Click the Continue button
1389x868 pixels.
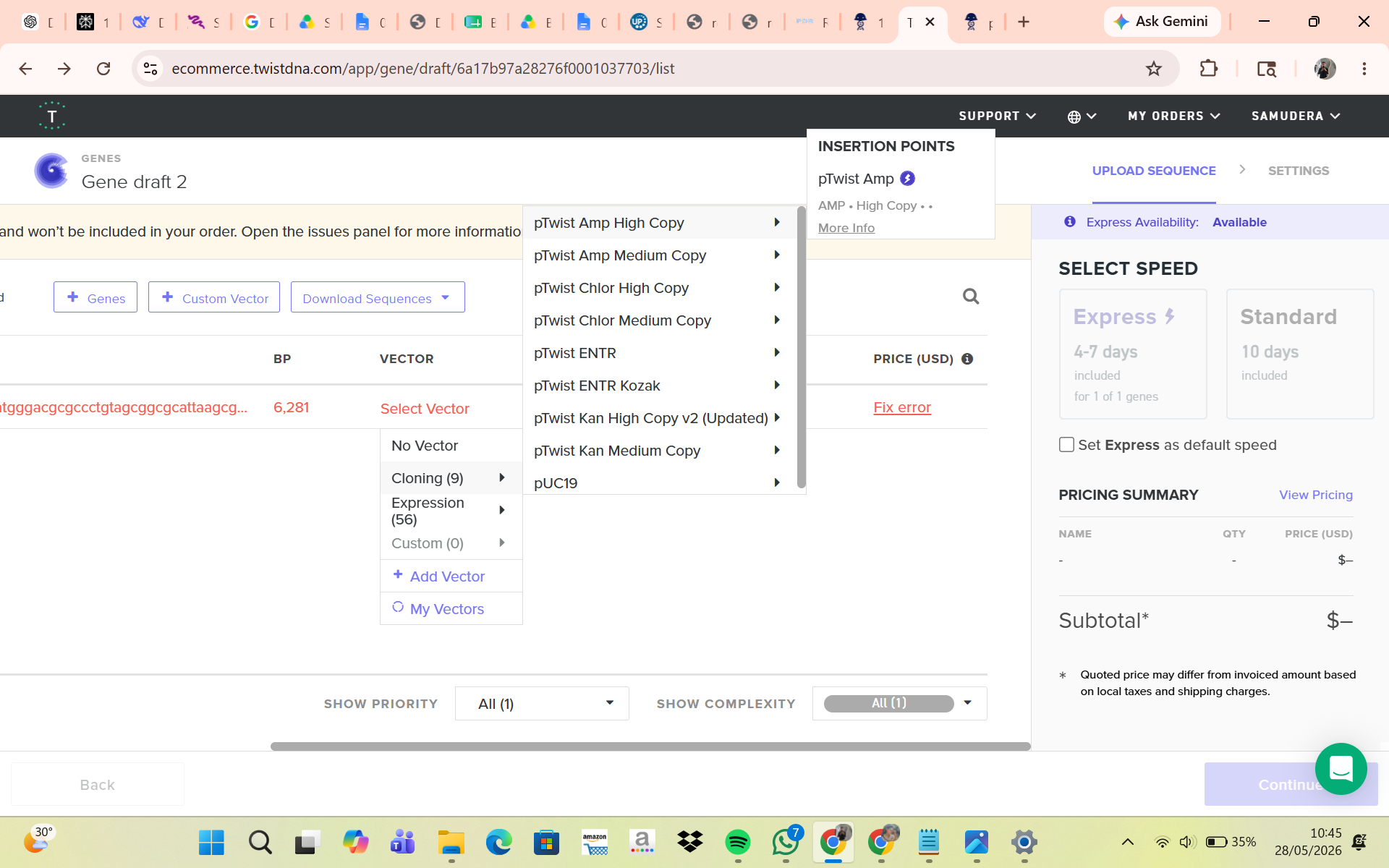pos(1291,785)
